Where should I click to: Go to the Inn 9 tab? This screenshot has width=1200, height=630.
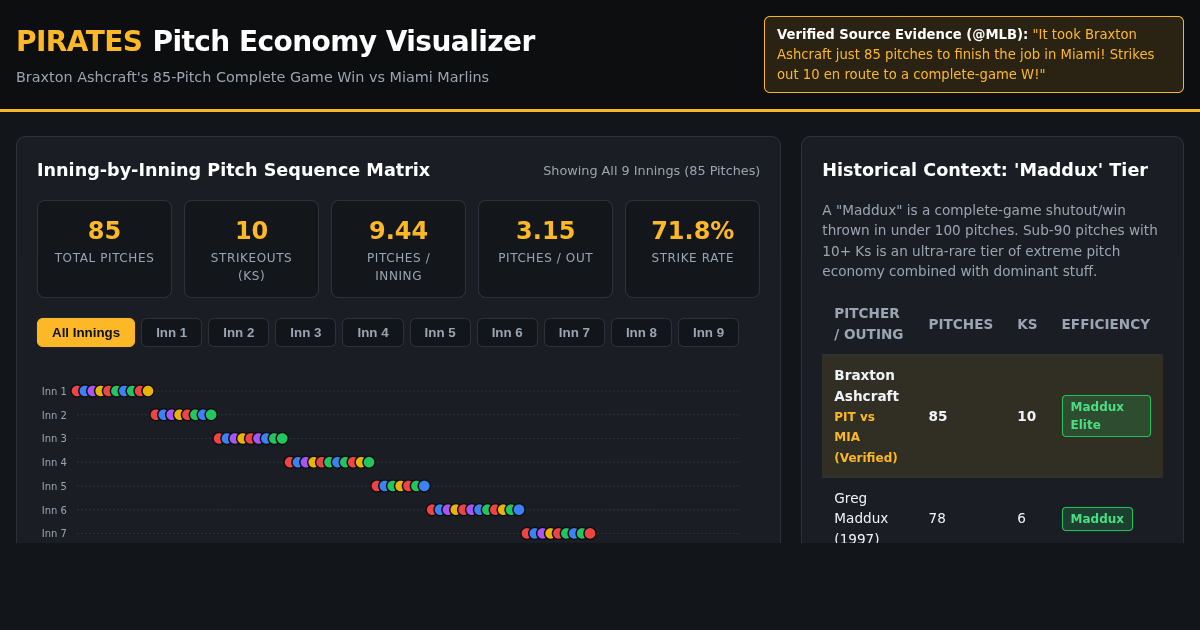pos(708,332)
